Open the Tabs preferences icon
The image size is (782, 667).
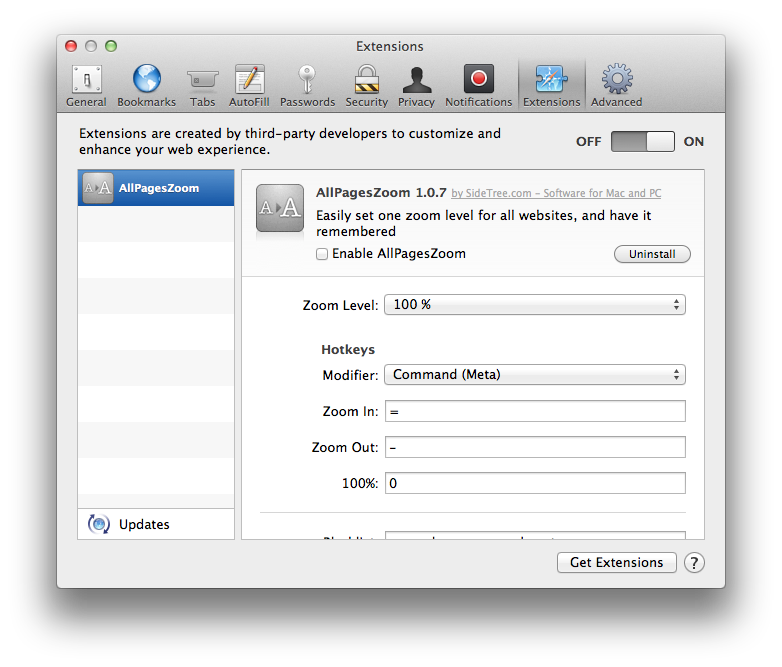tap(202, 80)
